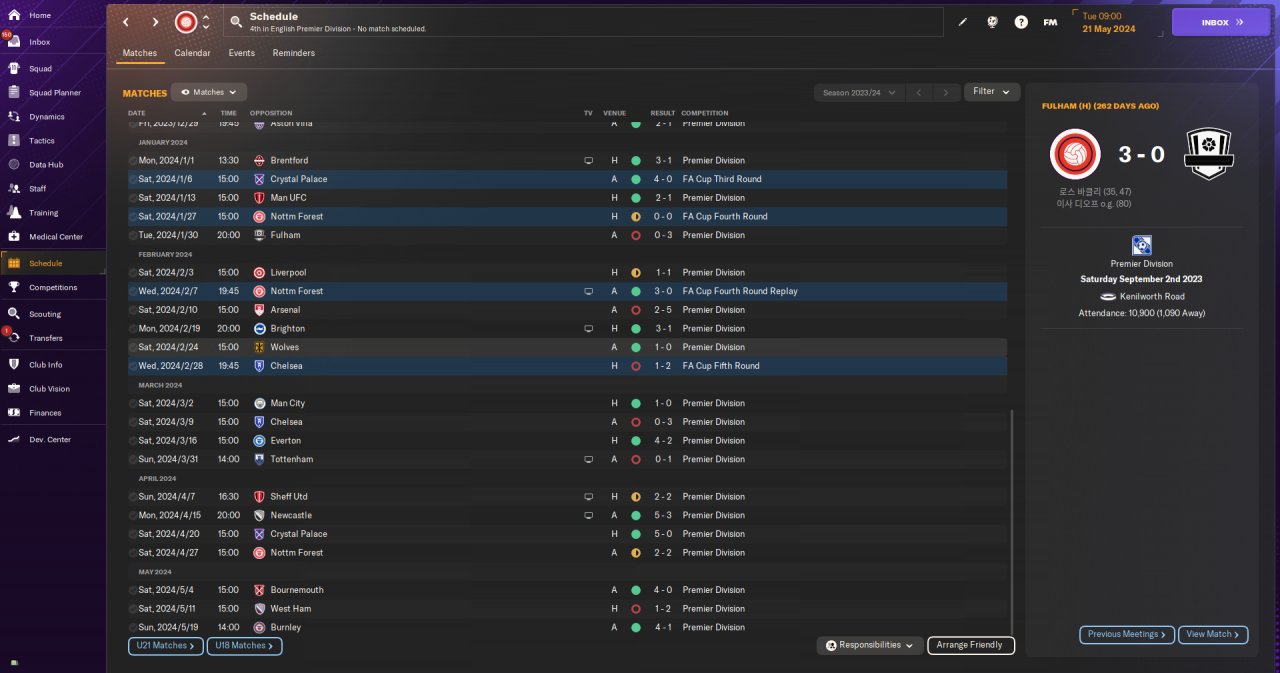Open U21 Matches

pyautogui.click(x=166, y=646)
